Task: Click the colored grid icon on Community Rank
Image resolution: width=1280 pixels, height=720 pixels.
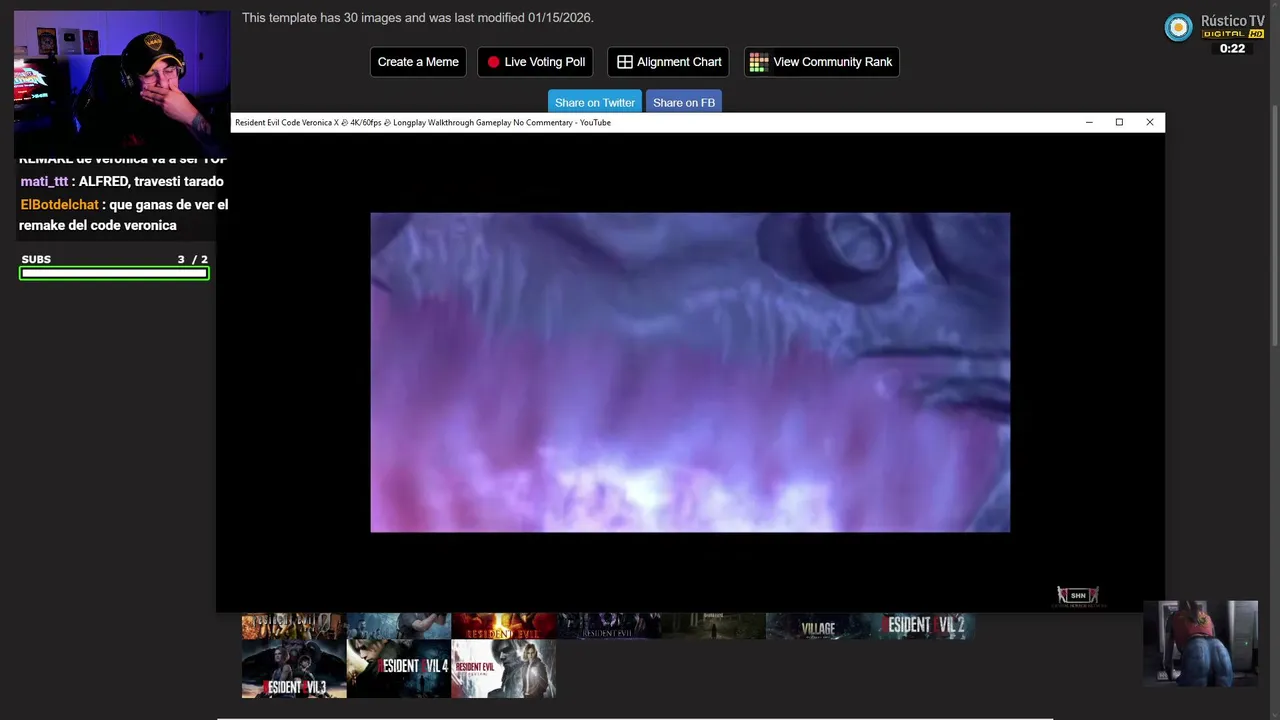Action: 759,62
